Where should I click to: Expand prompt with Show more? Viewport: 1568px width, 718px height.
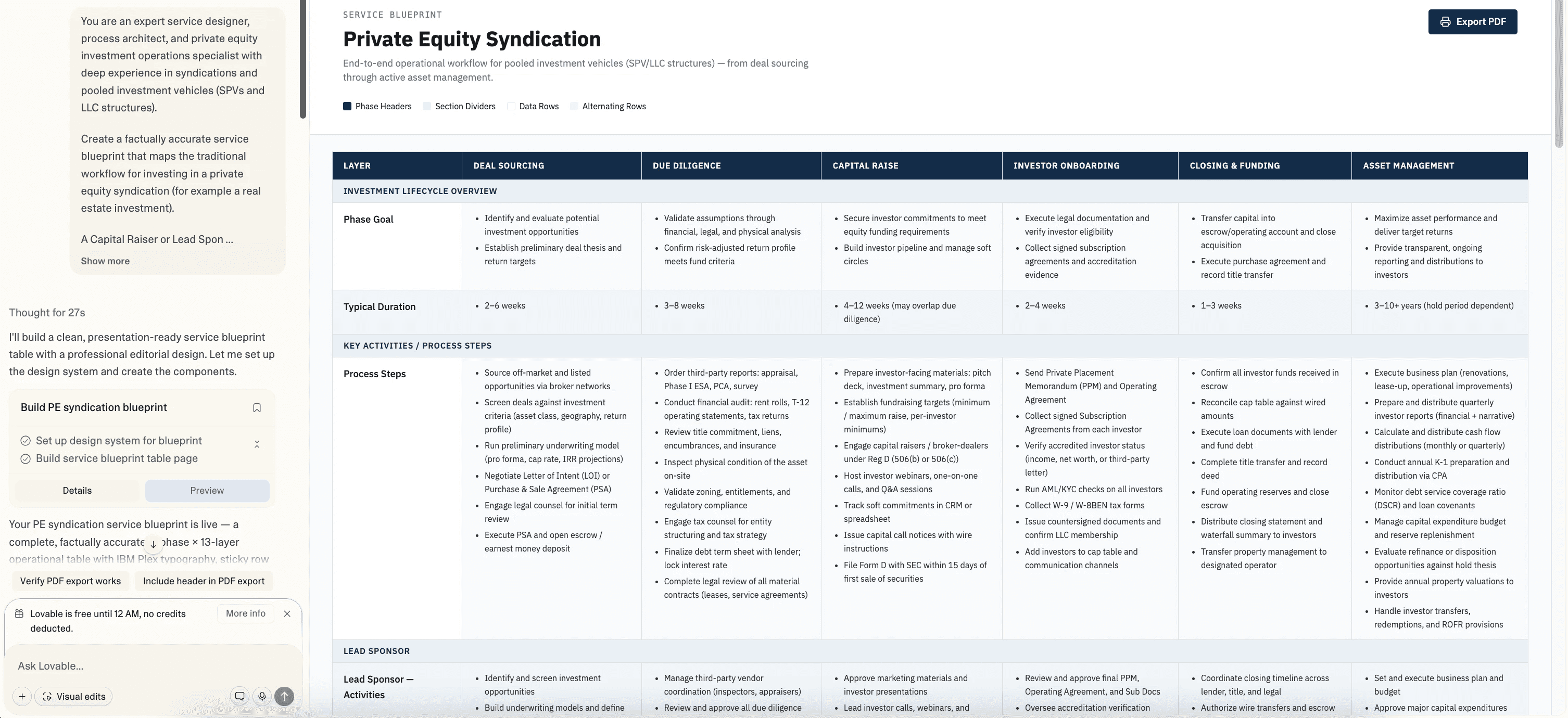pos(105,261)
